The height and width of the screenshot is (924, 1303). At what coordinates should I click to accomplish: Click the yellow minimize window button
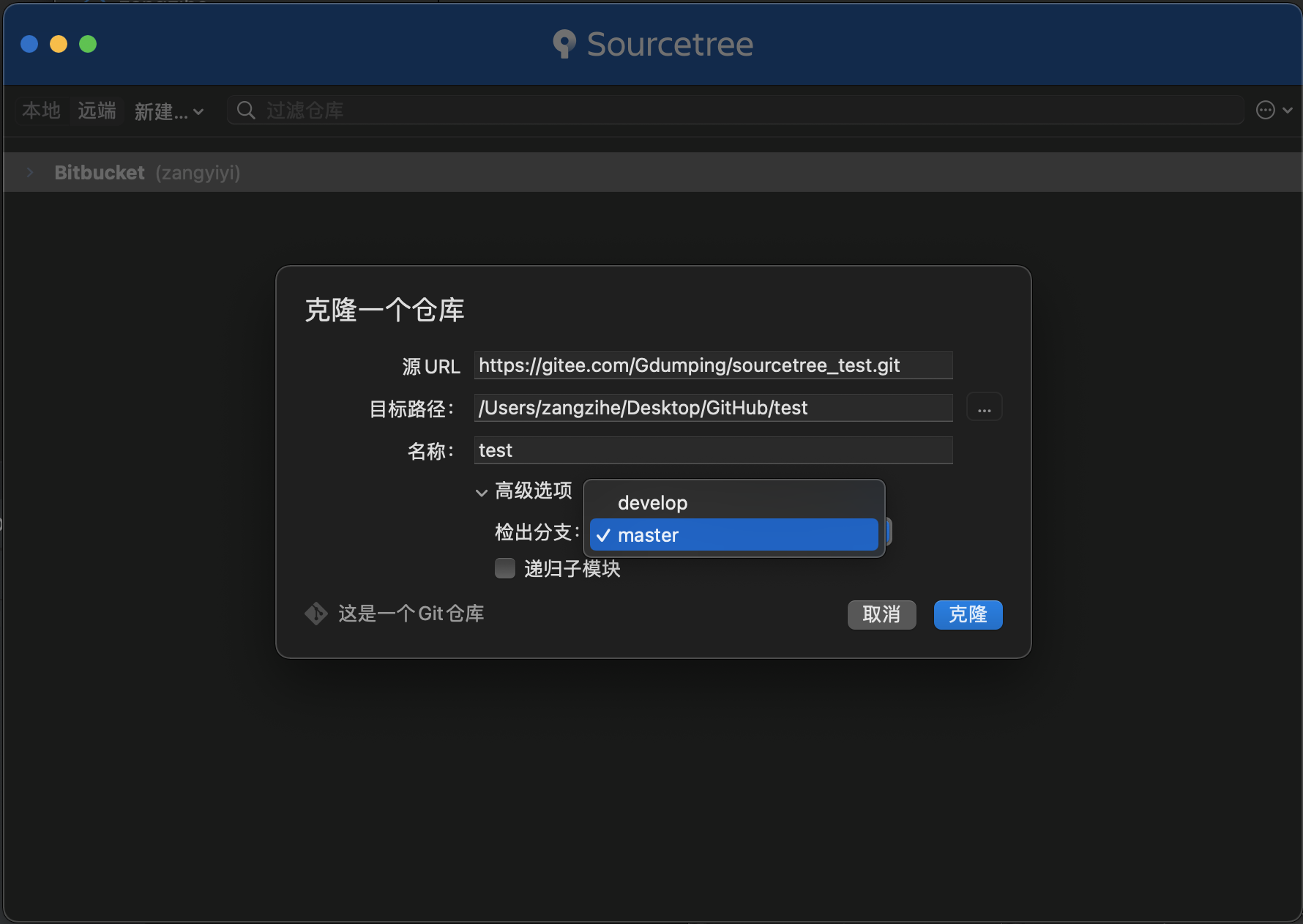click(x=59, y=44)
